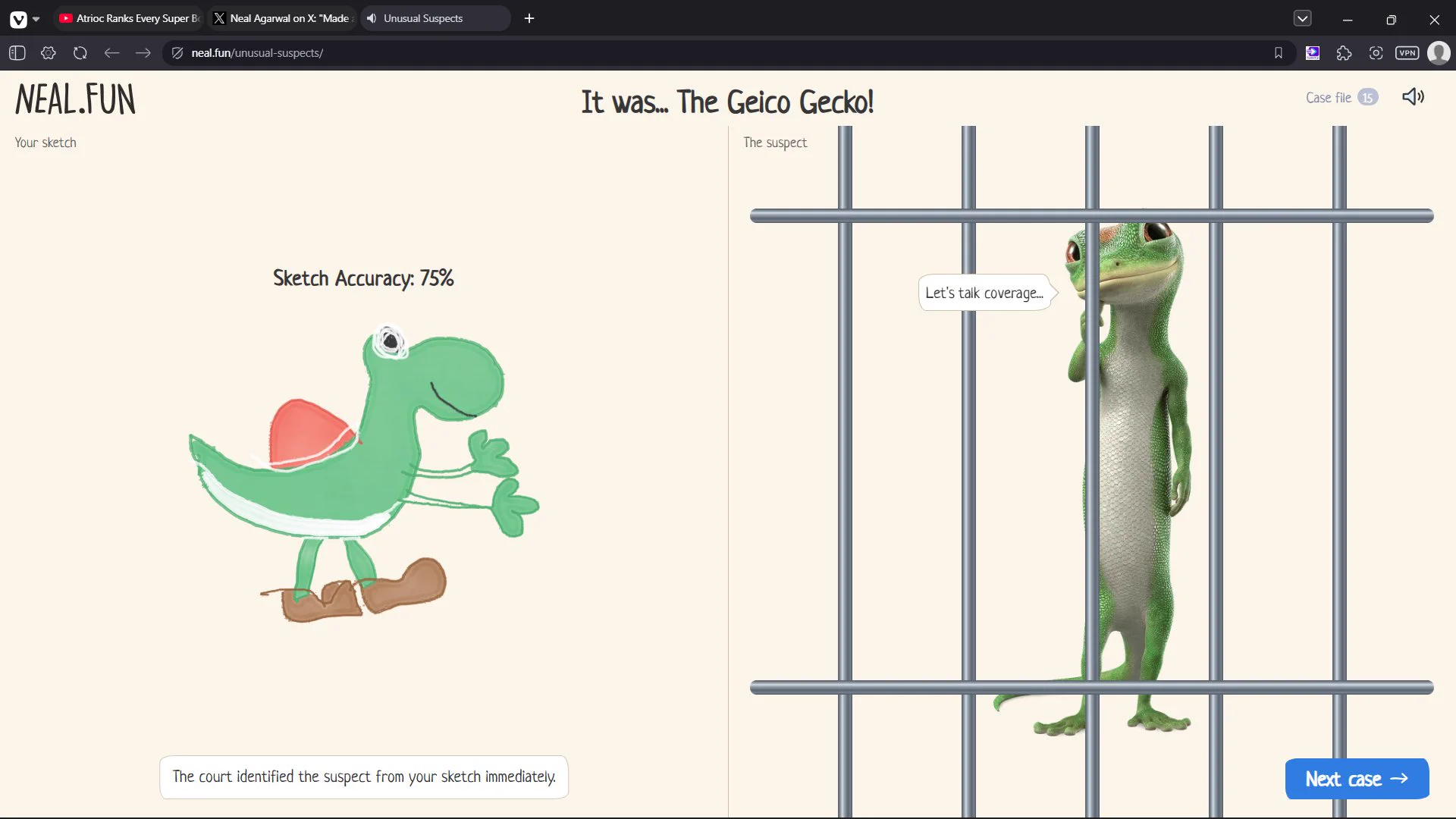
Task: Go back to the previous page
Action: [111, 53]
